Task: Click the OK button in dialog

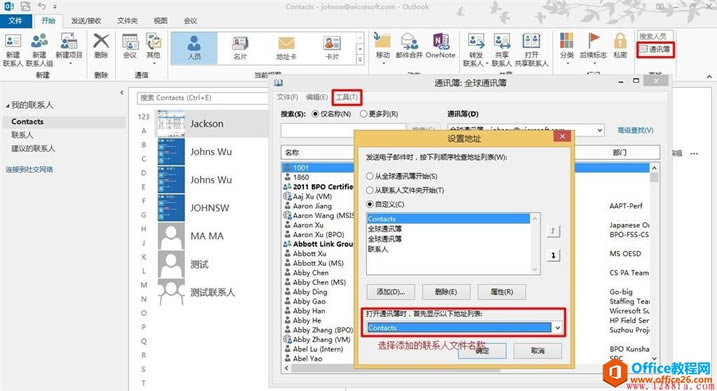Action: [x=482, y=351]
